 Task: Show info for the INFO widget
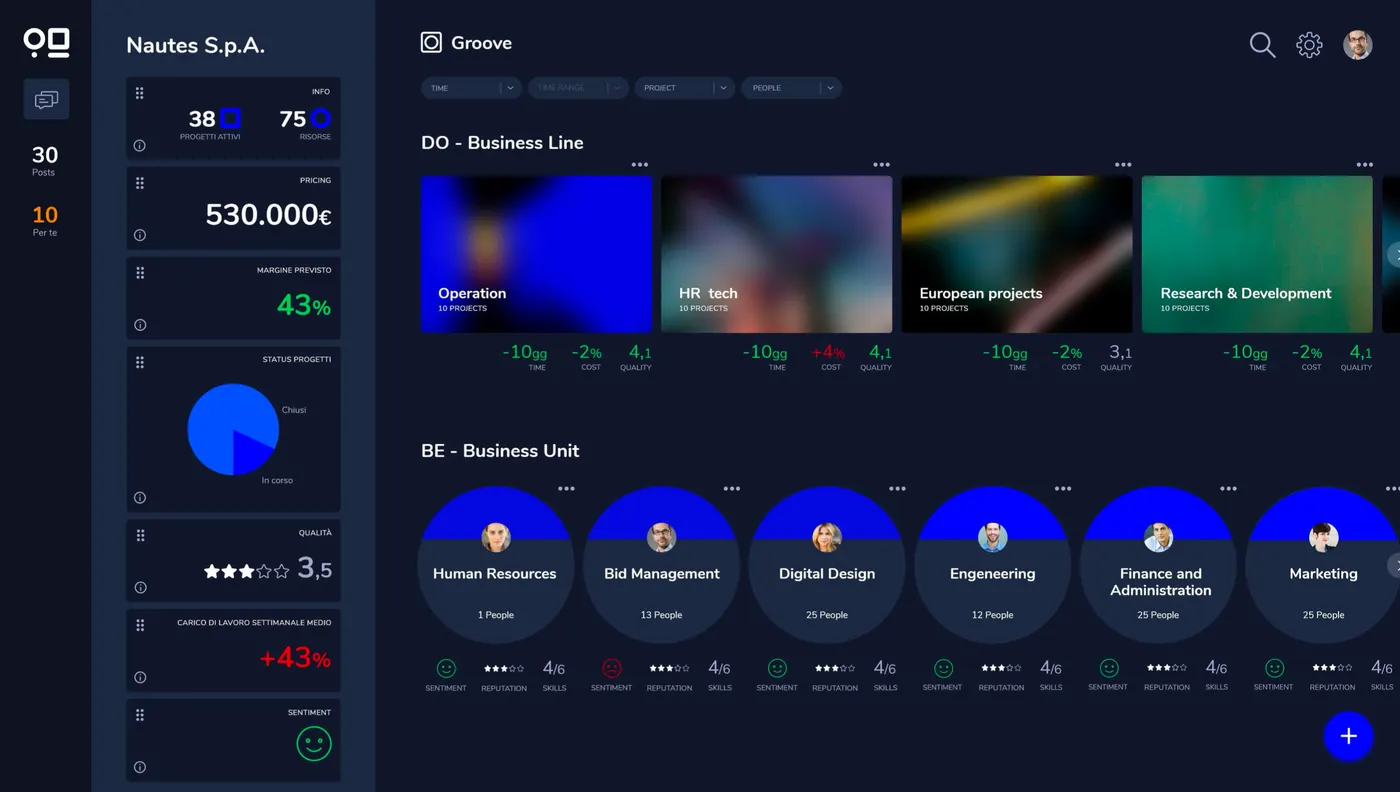(140, 146)
